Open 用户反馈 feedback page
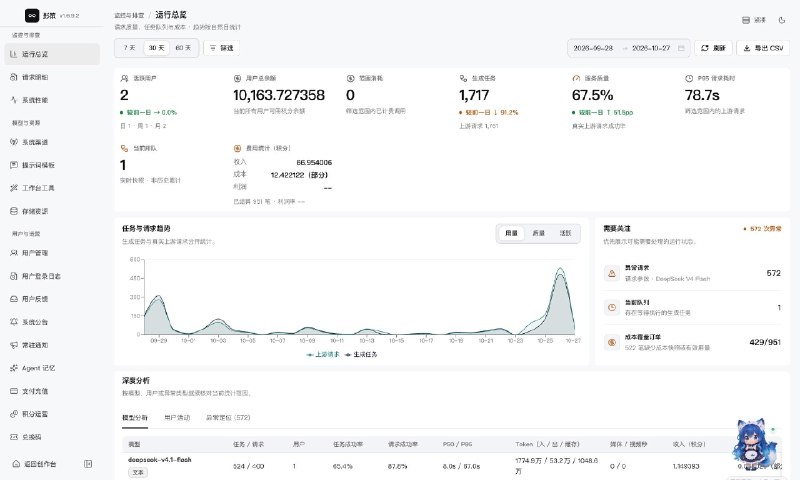 tap(52, 299)
